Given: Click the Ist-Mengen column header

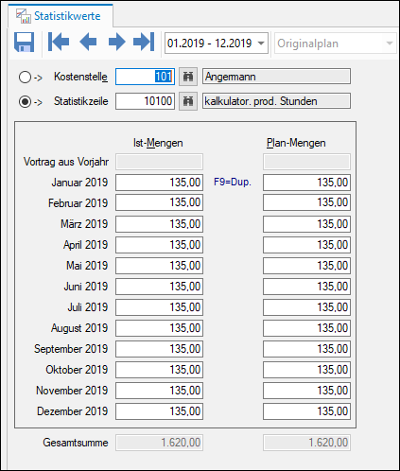Looking at the screenshot, I should [158, 143].
